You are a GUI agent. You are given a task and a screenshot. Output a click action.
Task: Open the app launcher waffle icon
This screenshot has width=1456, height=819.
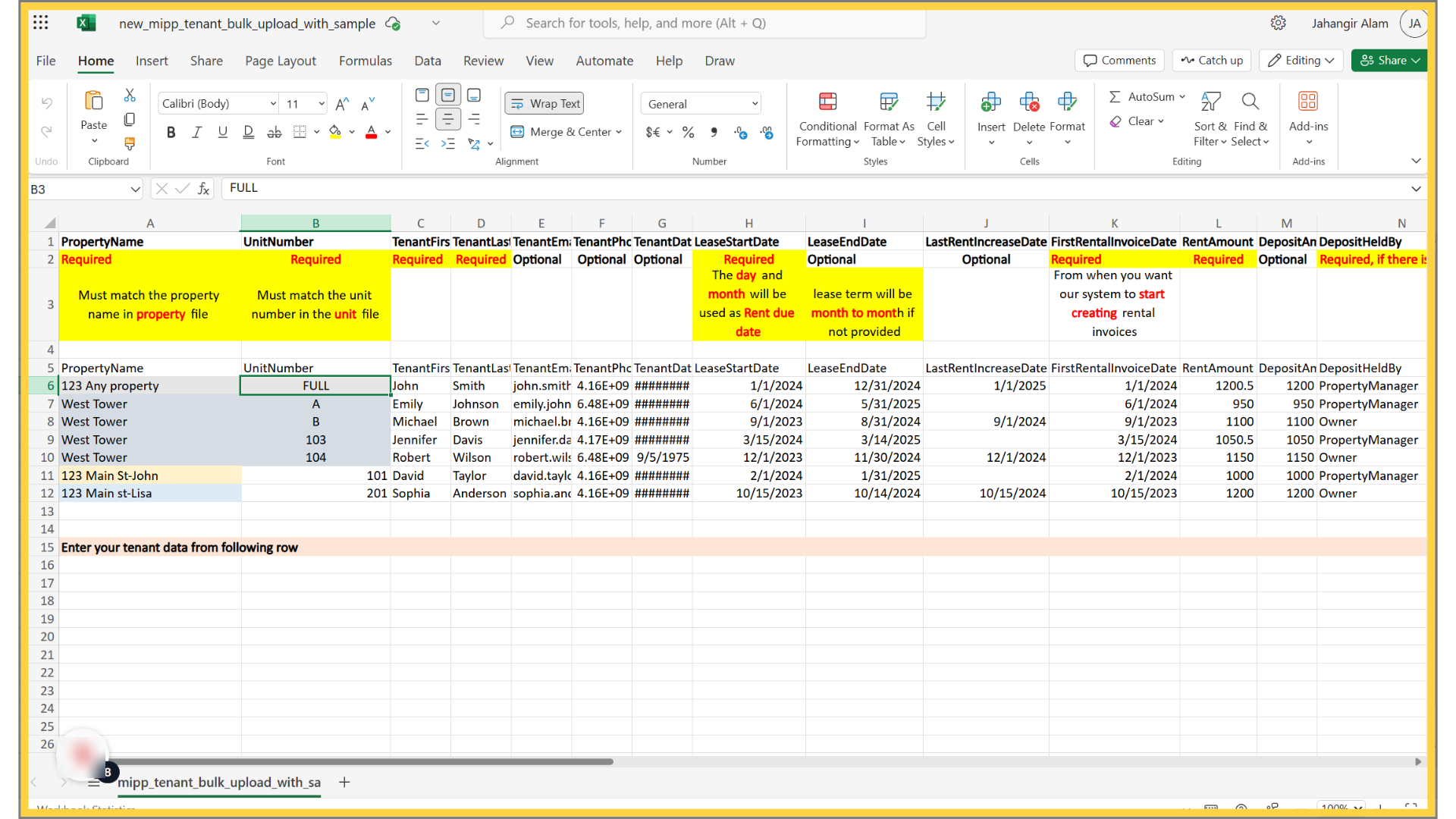click(41, 23)
